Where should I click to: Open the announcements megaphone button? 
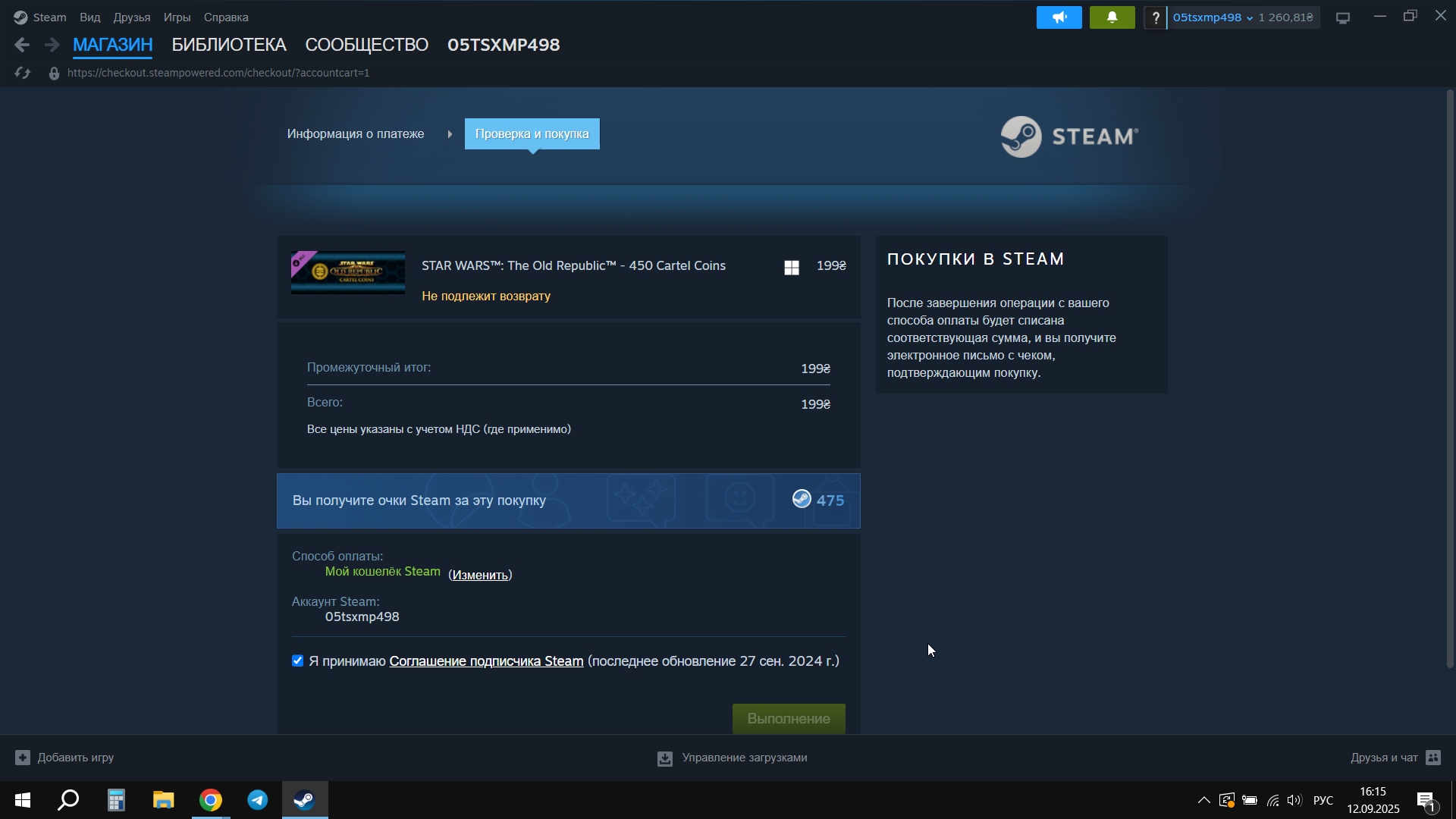(x=1059, y=17)
